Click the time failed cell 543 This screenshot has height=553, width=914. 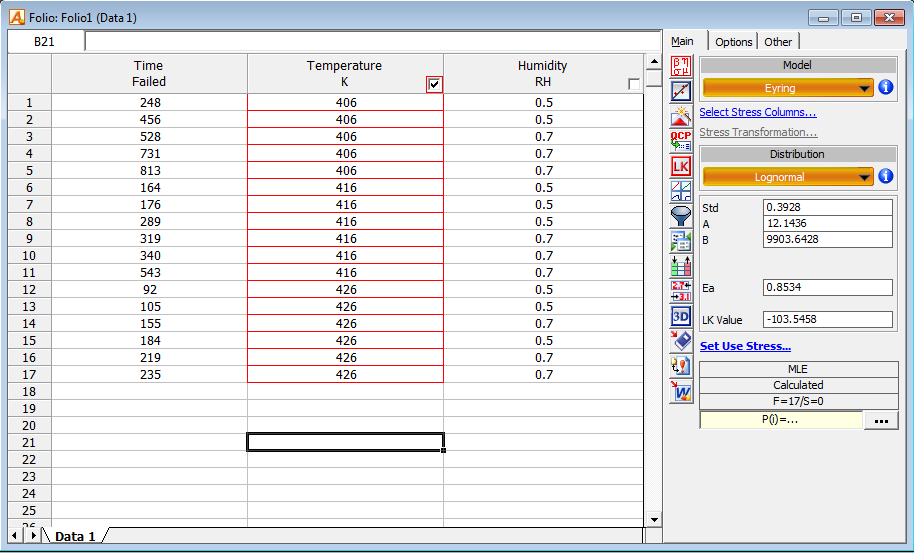[x=149, y=273]
